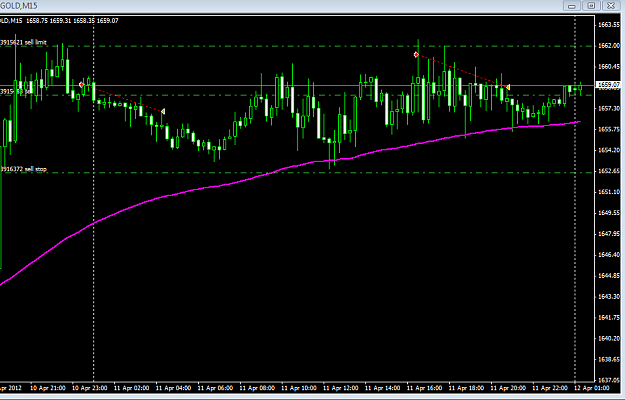Select the sell stop dashed line at 1652.65

point(297,173)
